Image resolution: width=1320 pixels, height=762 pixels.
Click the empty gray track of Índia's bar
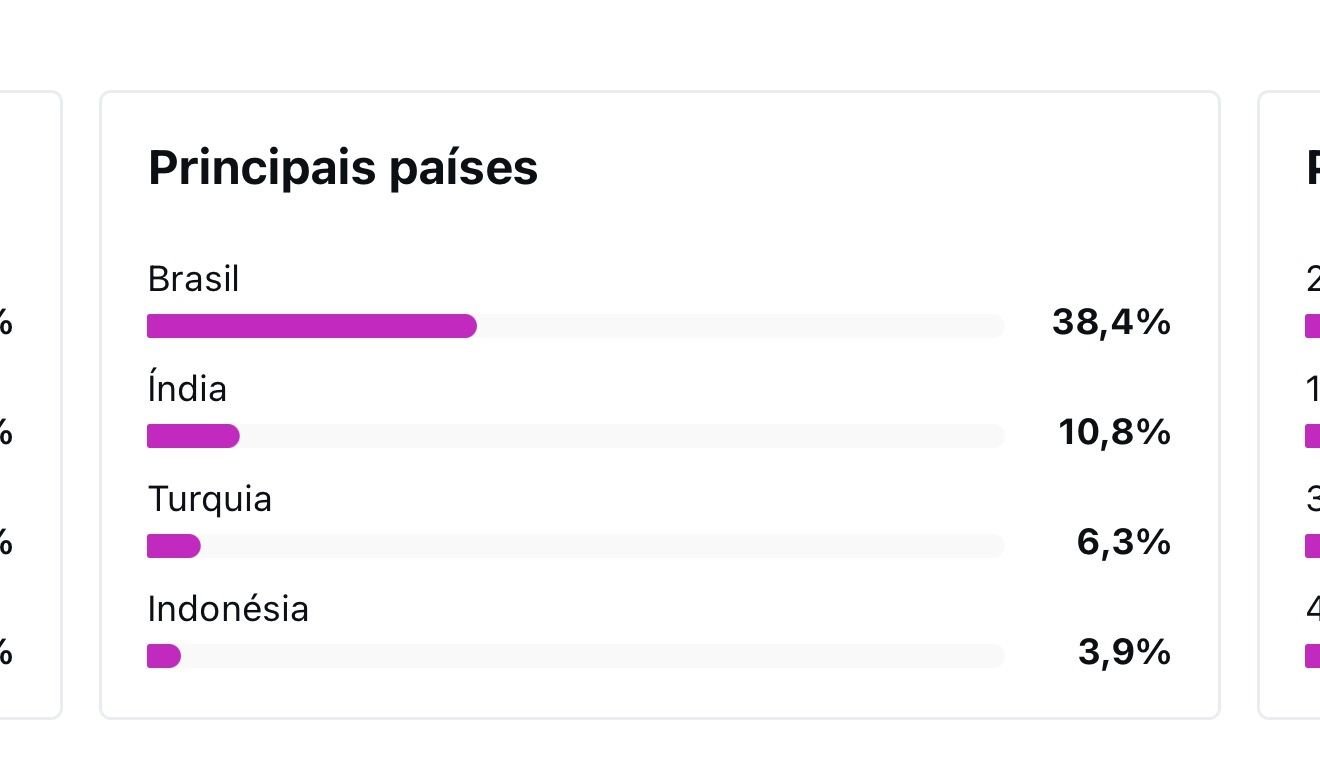(620, 436)
